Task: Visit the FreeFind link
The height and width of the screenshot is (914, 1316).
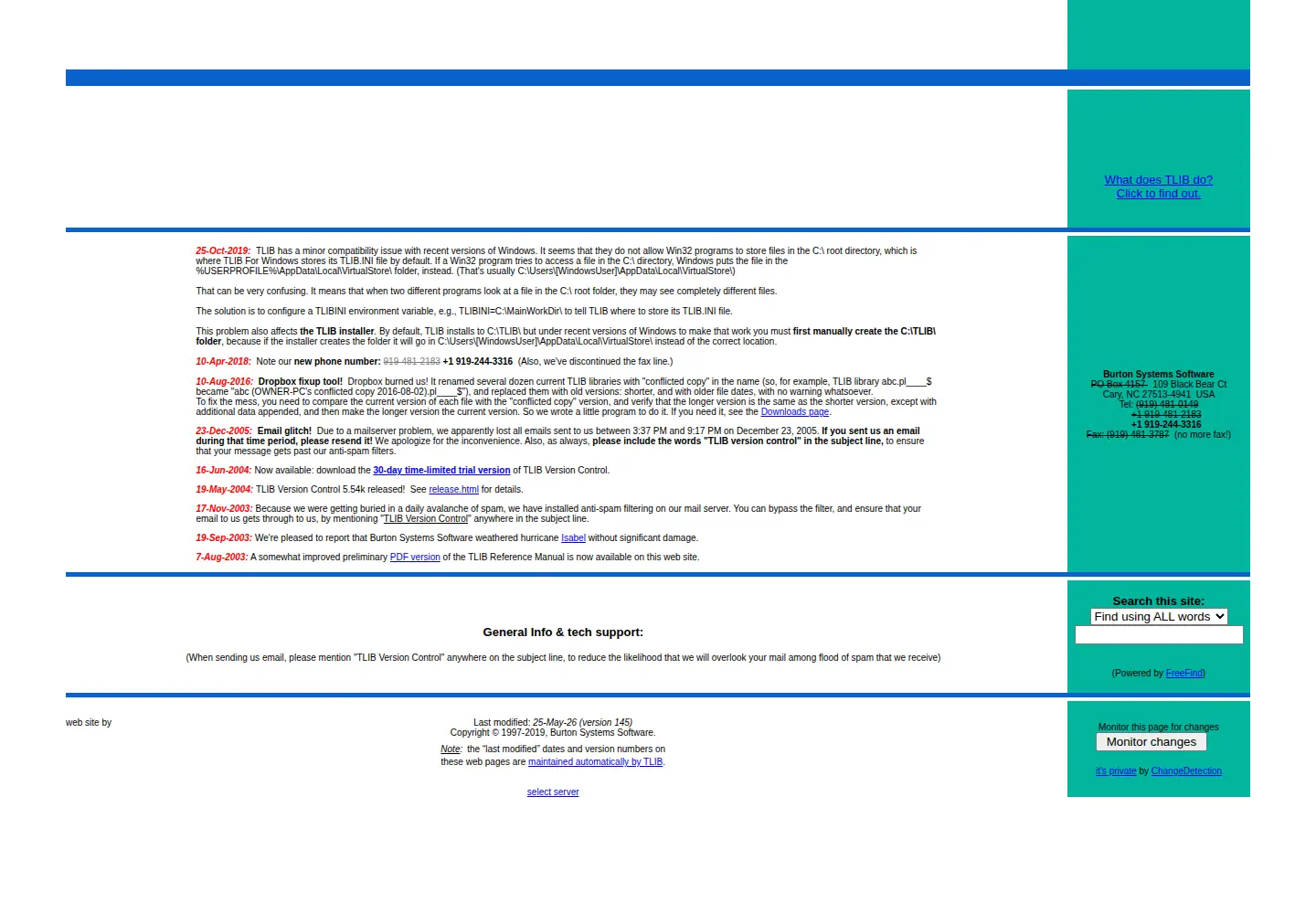Action: pos(1184,674)
